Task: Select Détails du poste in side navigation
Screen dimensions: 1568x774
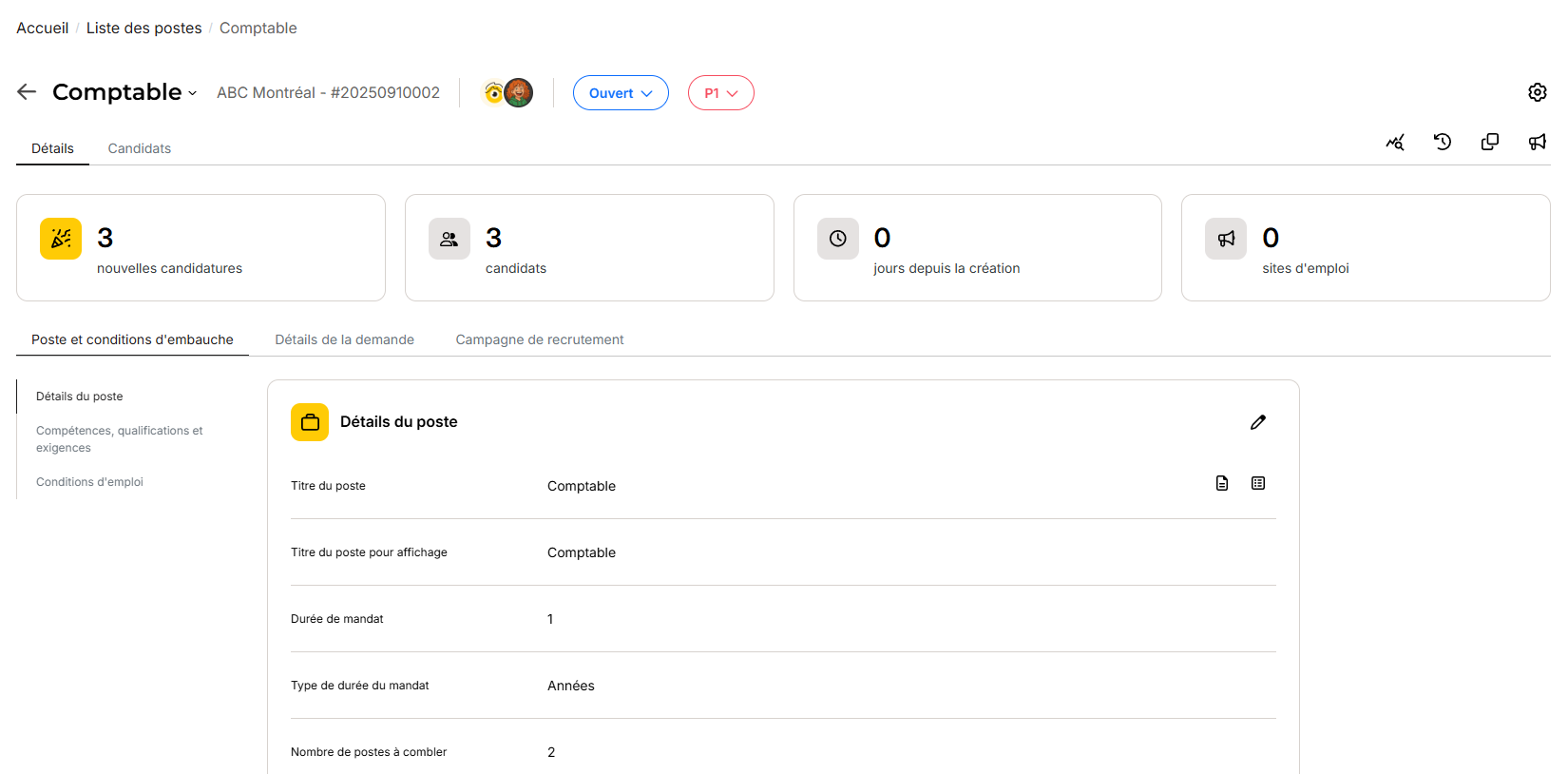Action: [x=80, y=397]
